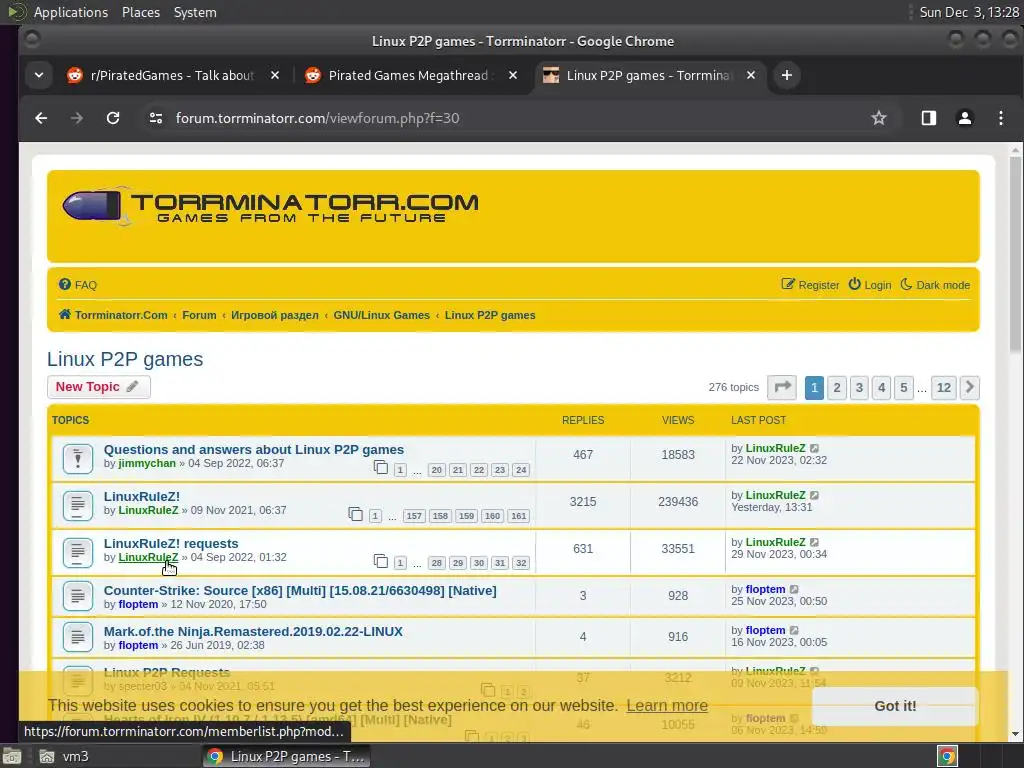The image size is (1024, 768).
Task: Go to page 157 of LinuxRuleZ! topic
Action: tap(414, 516)
